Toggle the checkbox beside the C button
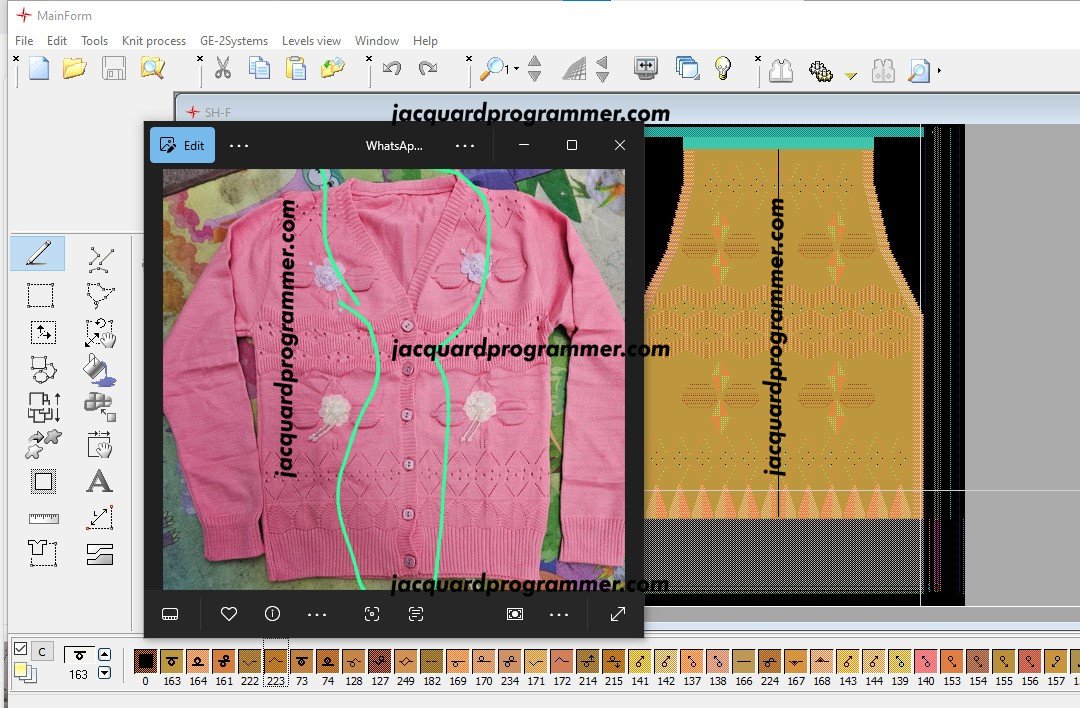Viewport: 1080px width, 708px height. pyautogui.click(x=21, y=650)
